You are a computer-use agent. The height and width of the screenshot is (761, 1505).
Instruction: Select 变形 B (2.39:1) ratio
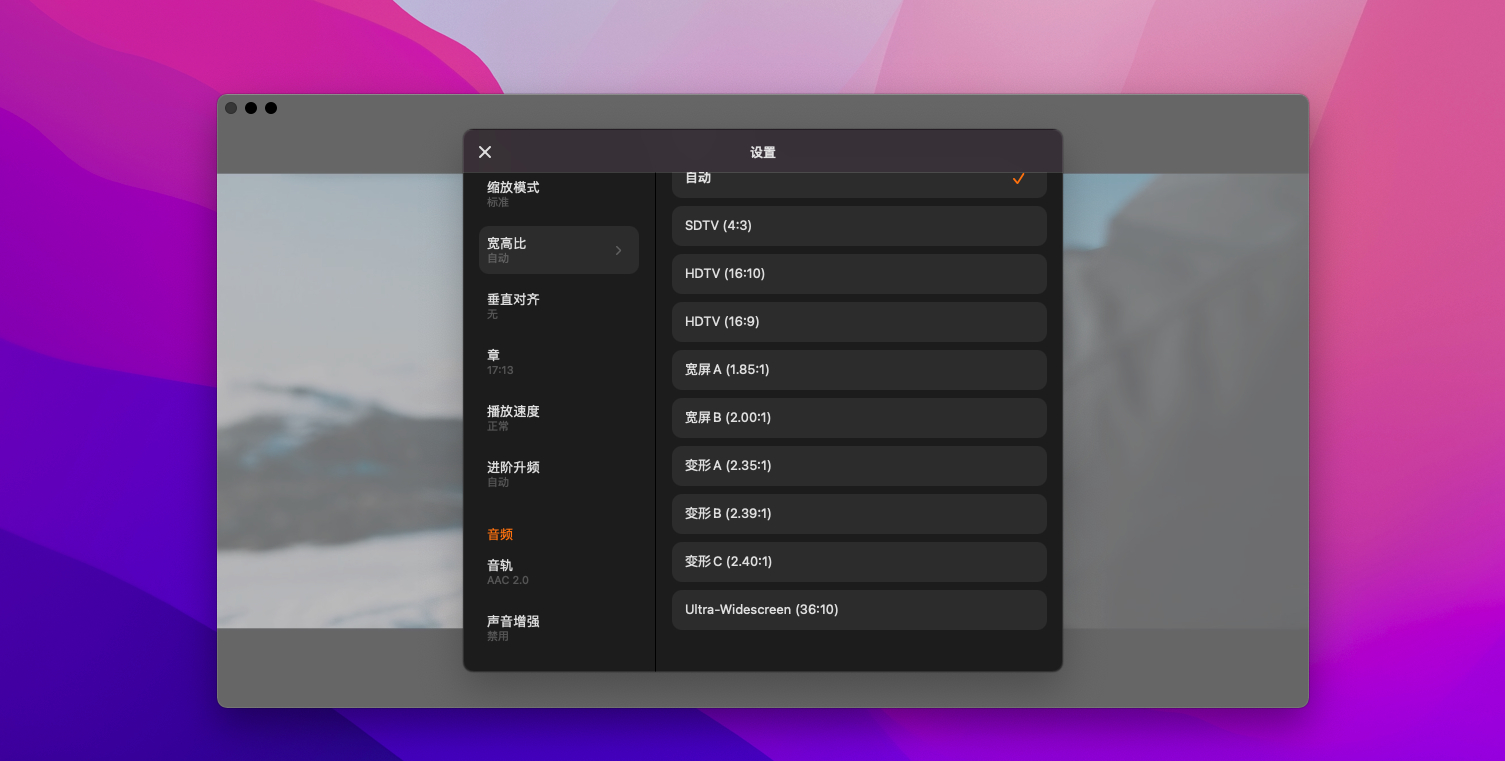point(858,514)
